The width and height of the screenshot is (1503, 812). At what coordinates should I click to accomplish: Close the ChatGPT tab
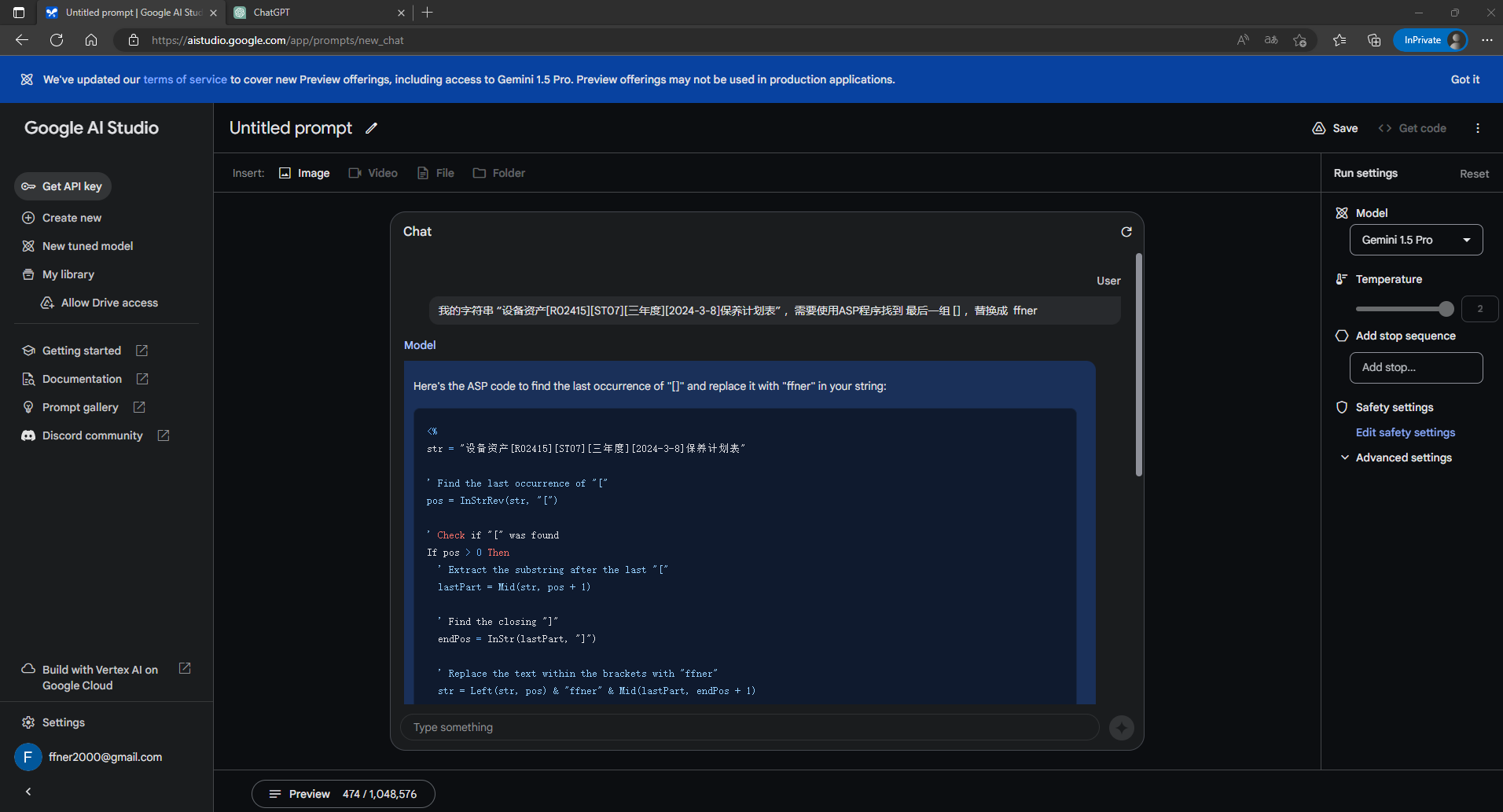[401, 13]
